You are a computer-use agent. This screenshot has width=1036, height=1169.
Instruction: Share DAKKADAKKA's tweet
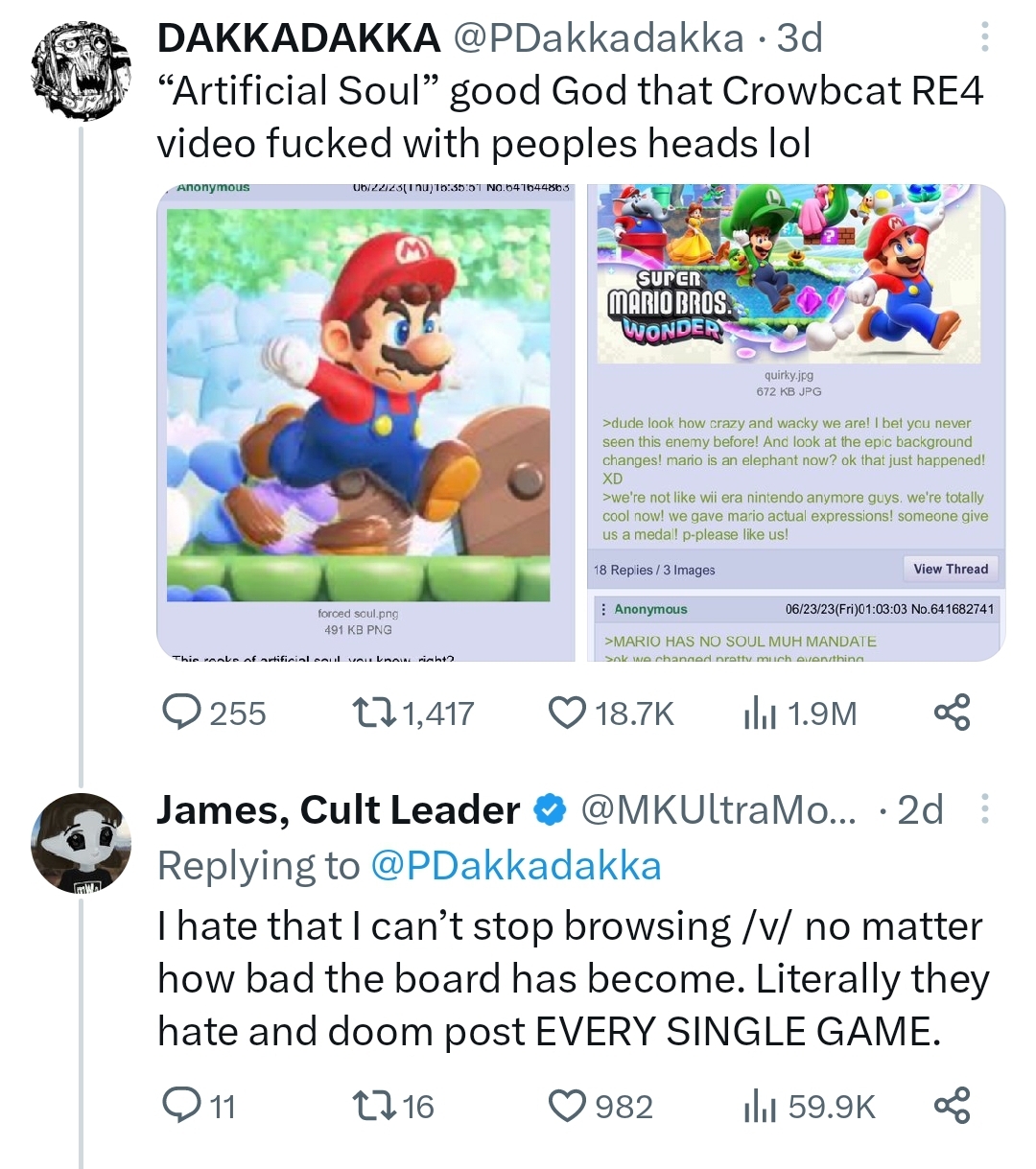pyautogui.click(x=952, y=713)
